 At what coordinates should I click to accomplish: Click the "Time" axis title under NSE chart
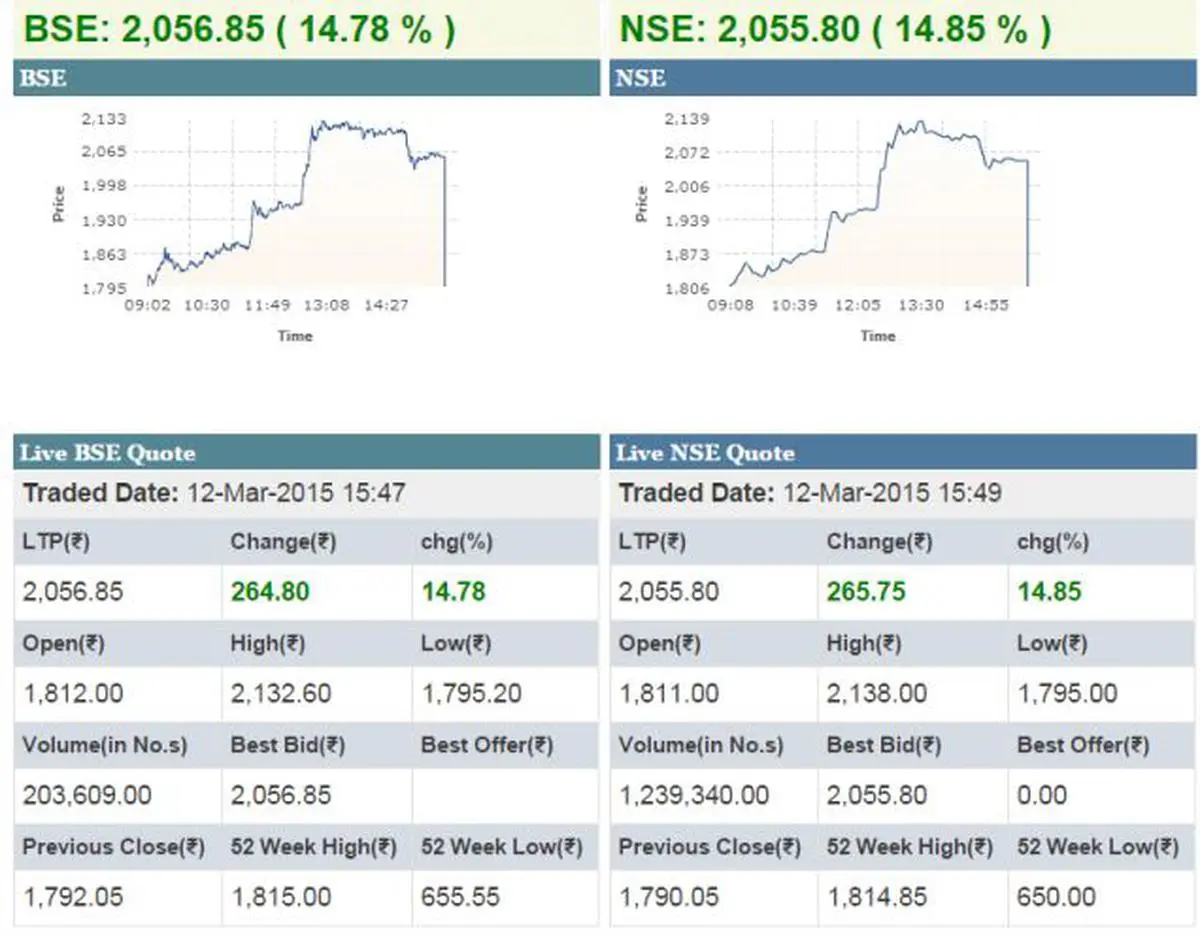[x=878, y=337]
